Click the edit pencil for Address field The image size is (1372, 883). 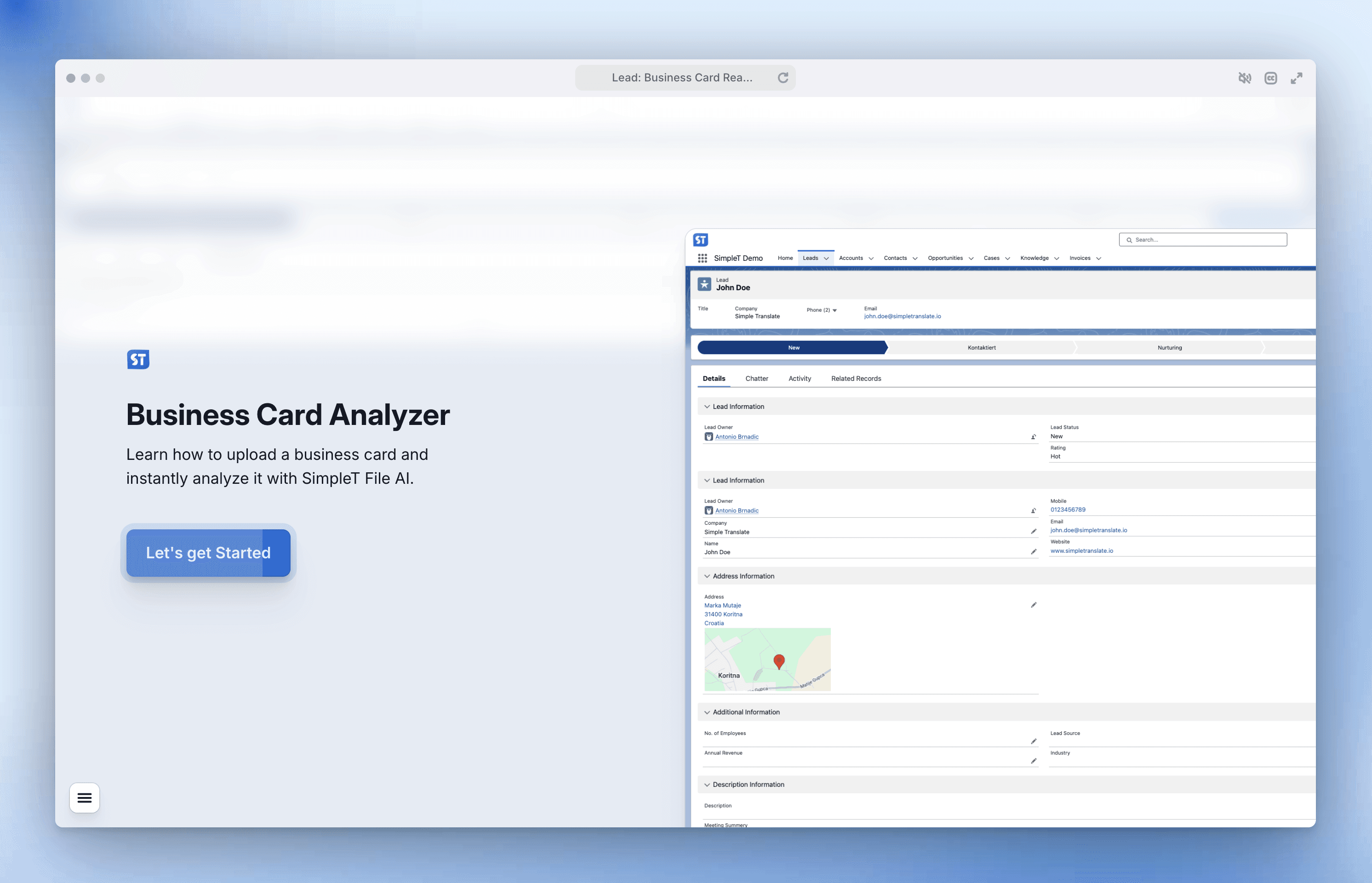[1033, 605]
